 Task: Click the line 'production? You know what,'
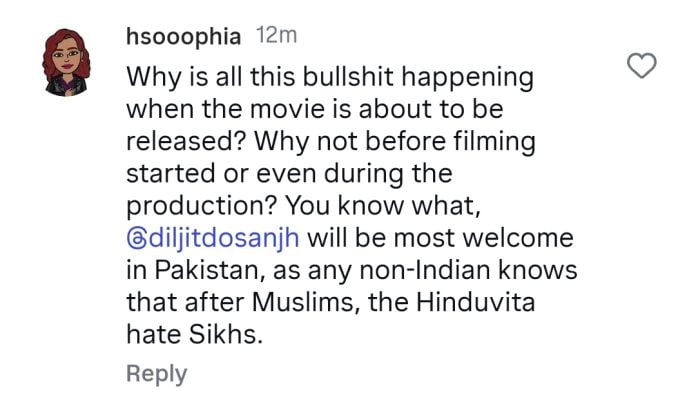pyautogui.click(x=304, y=206)
